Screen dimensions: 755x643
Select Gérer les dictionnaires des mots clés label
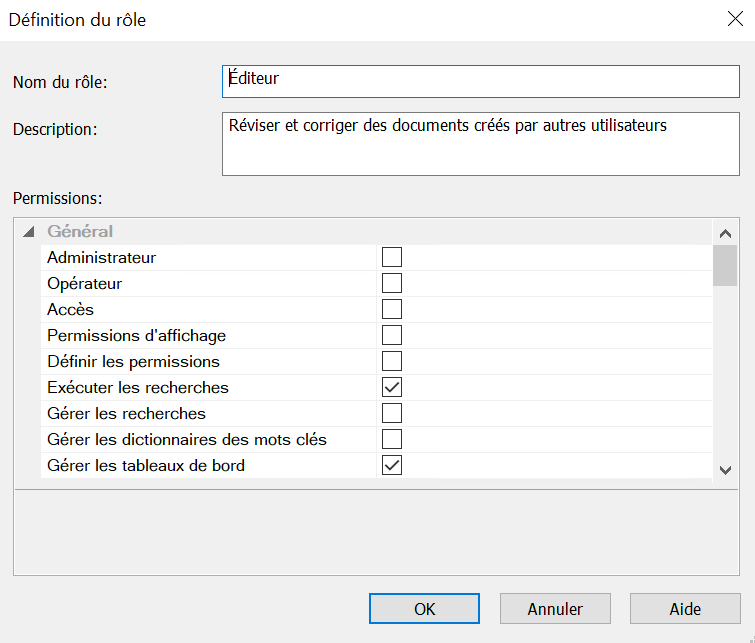click(187, 440)
